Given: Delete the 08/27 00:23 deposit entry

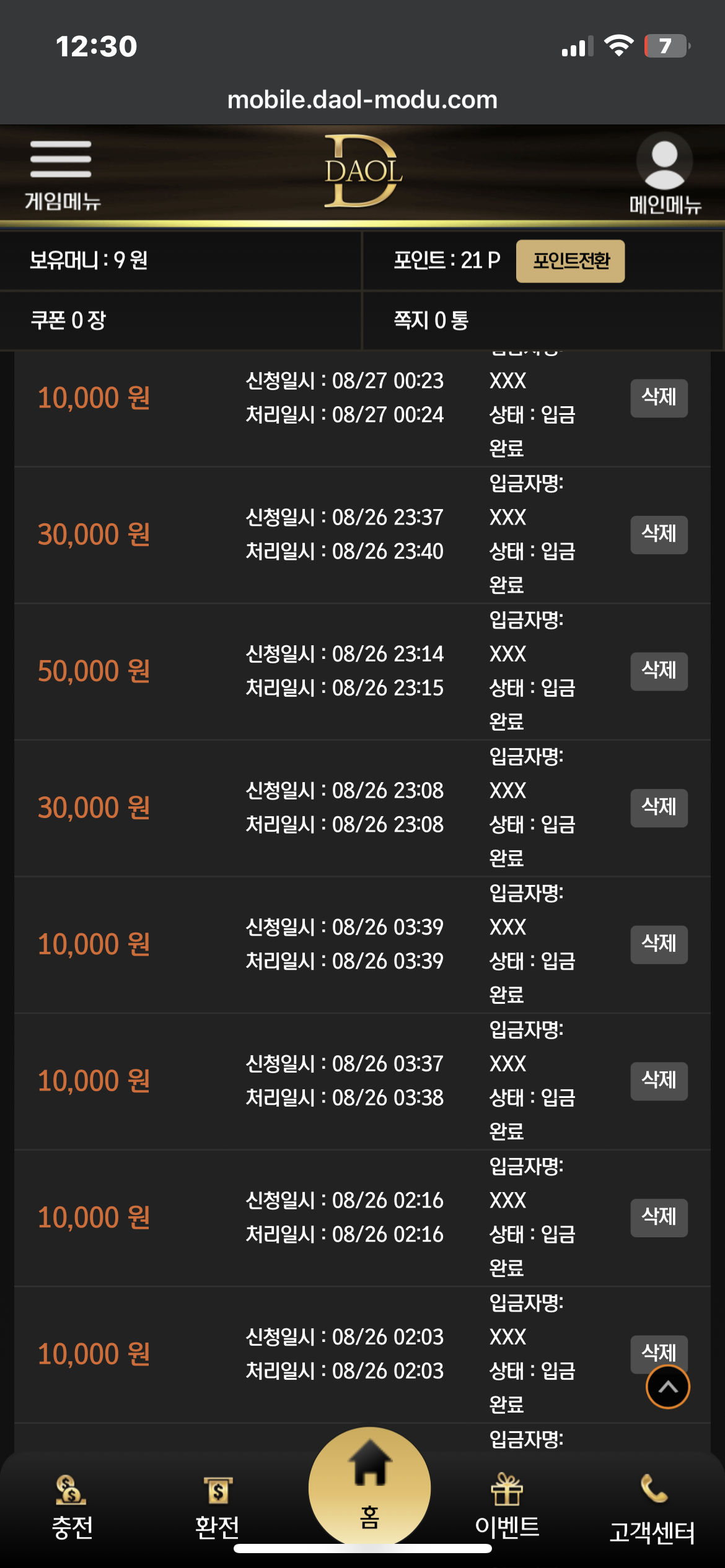Looking at the screenshot, I should point(659,398).
